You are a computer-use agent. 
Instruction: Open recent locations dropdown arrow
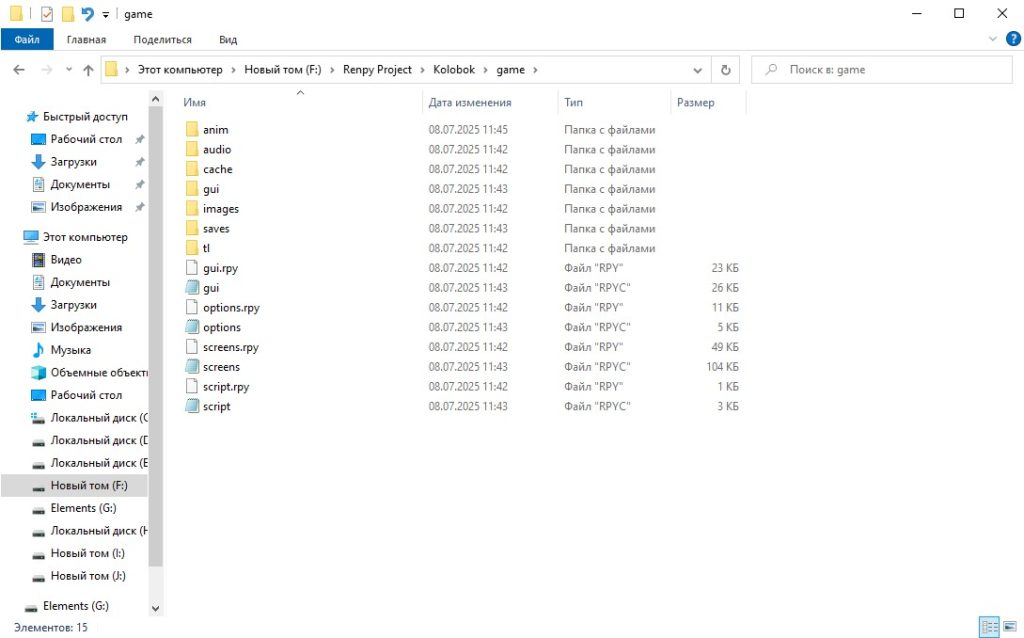click(x=68, y=70)
